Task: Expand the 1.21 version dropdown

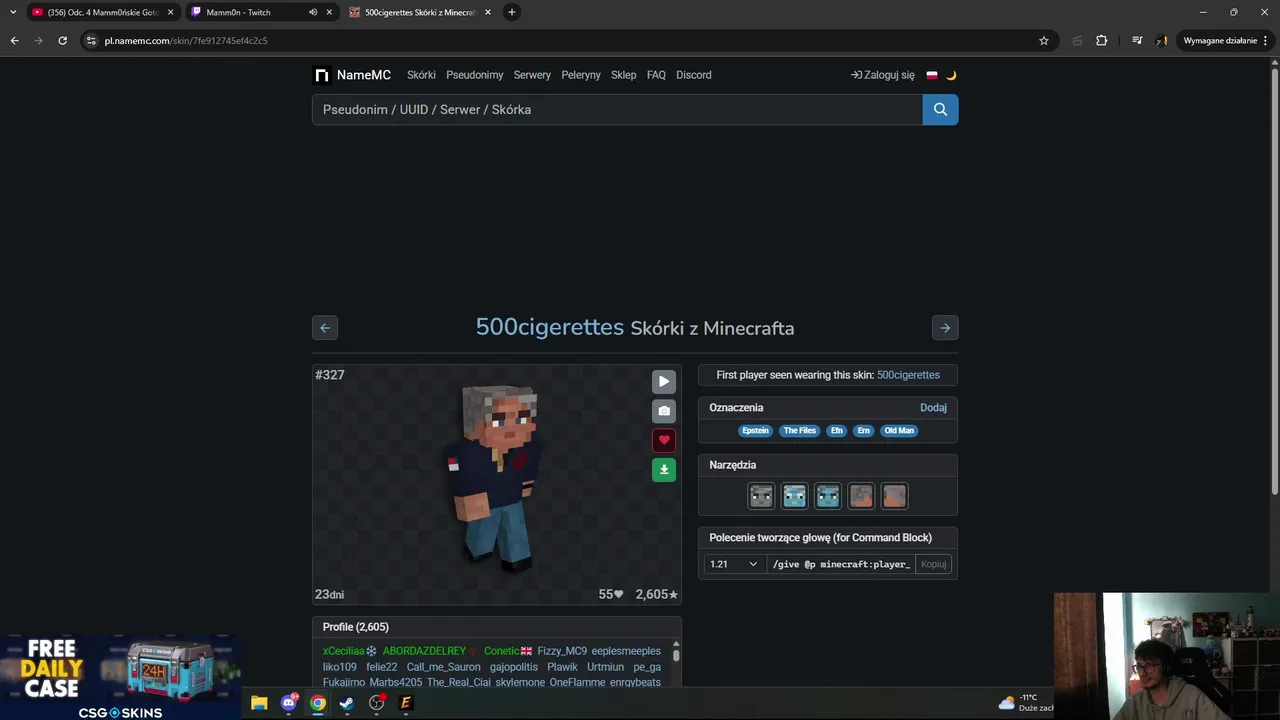Action: click(734, 564)
